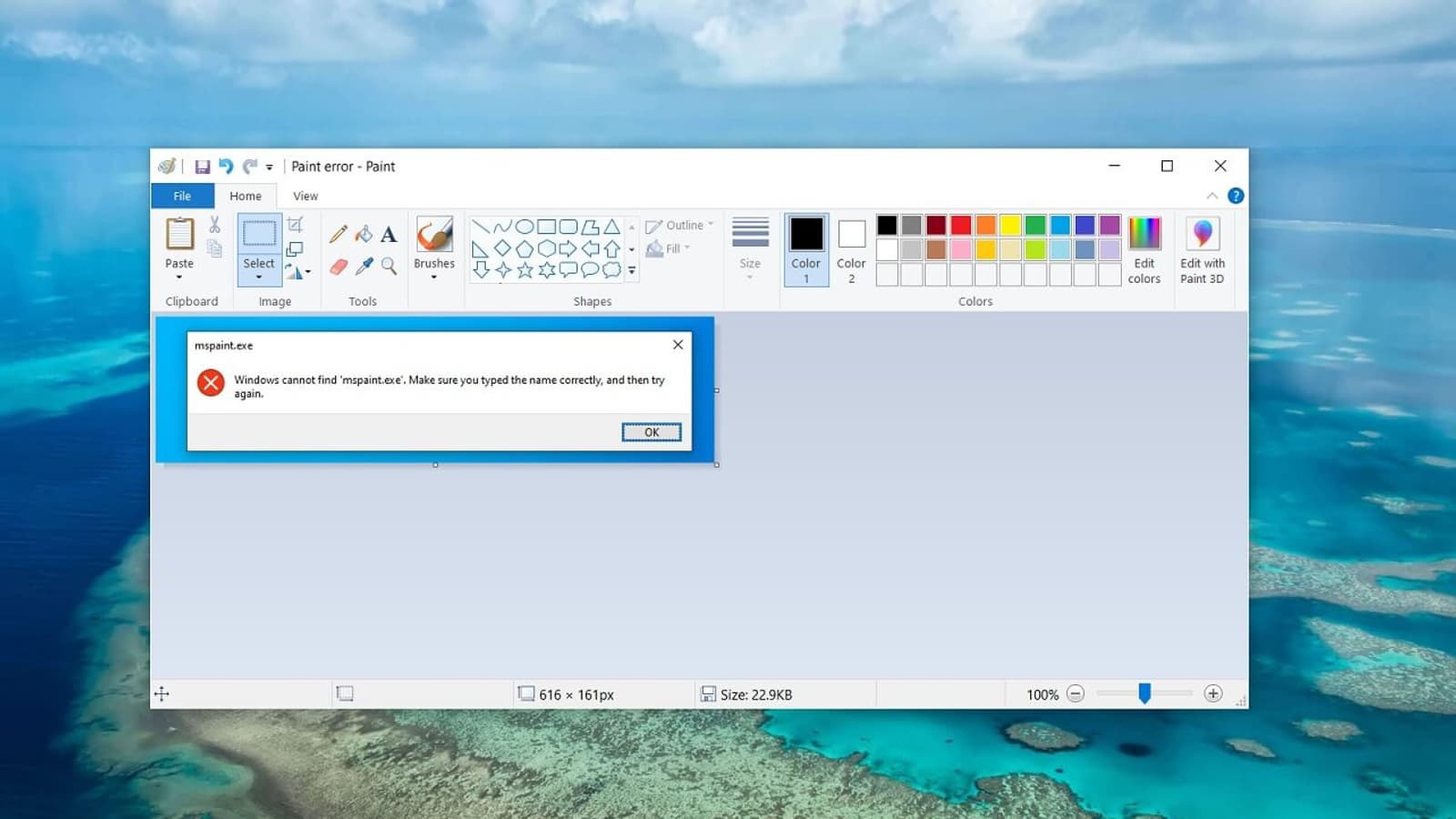This screenshot has height=819, width=1456.
Task: Click the Brushes tool icon
Action: click(x=434, y=234)
